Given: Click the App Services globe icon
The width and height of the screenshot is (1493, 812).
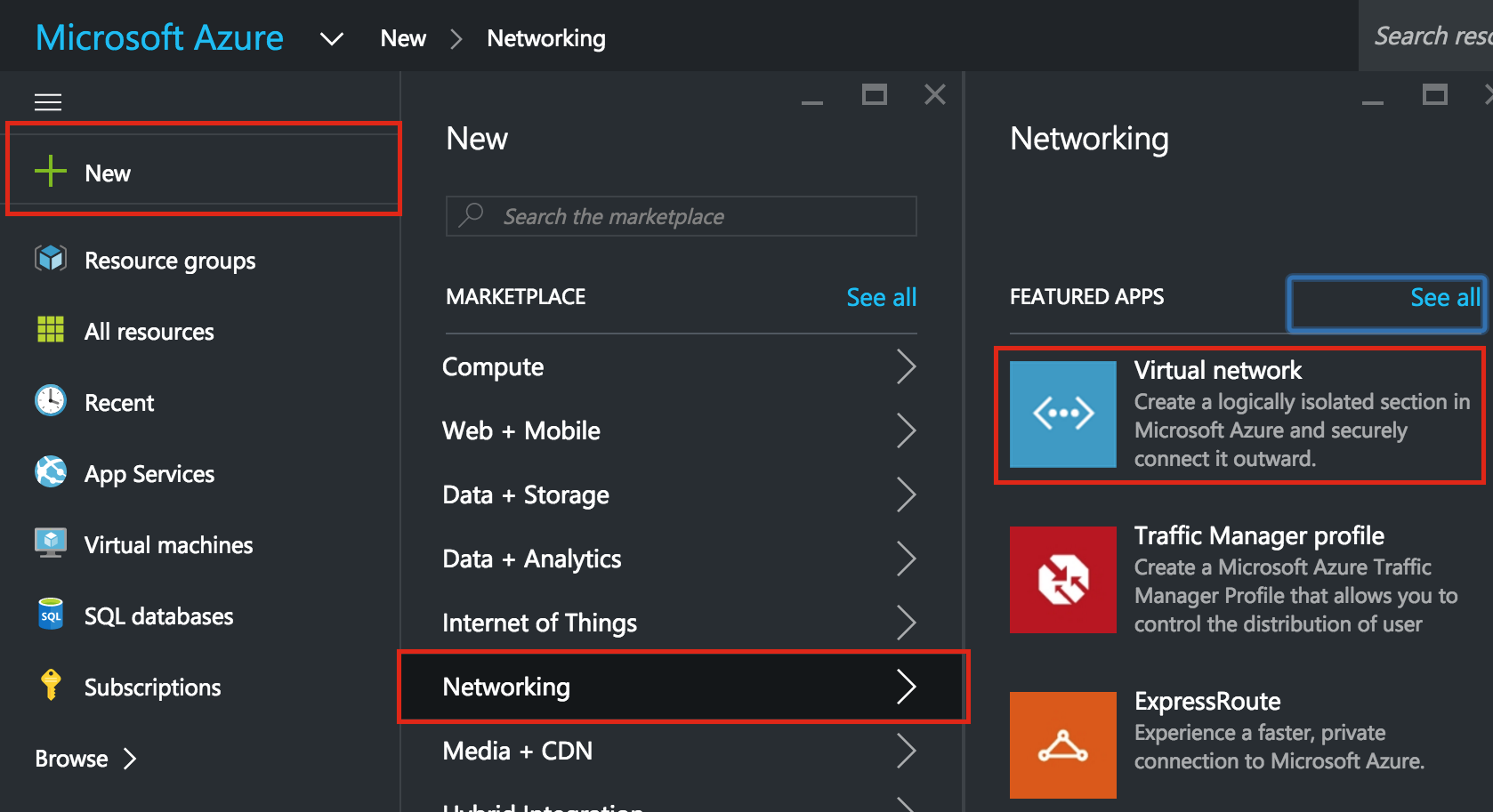Looking at the screenshot, I should 51,472.
